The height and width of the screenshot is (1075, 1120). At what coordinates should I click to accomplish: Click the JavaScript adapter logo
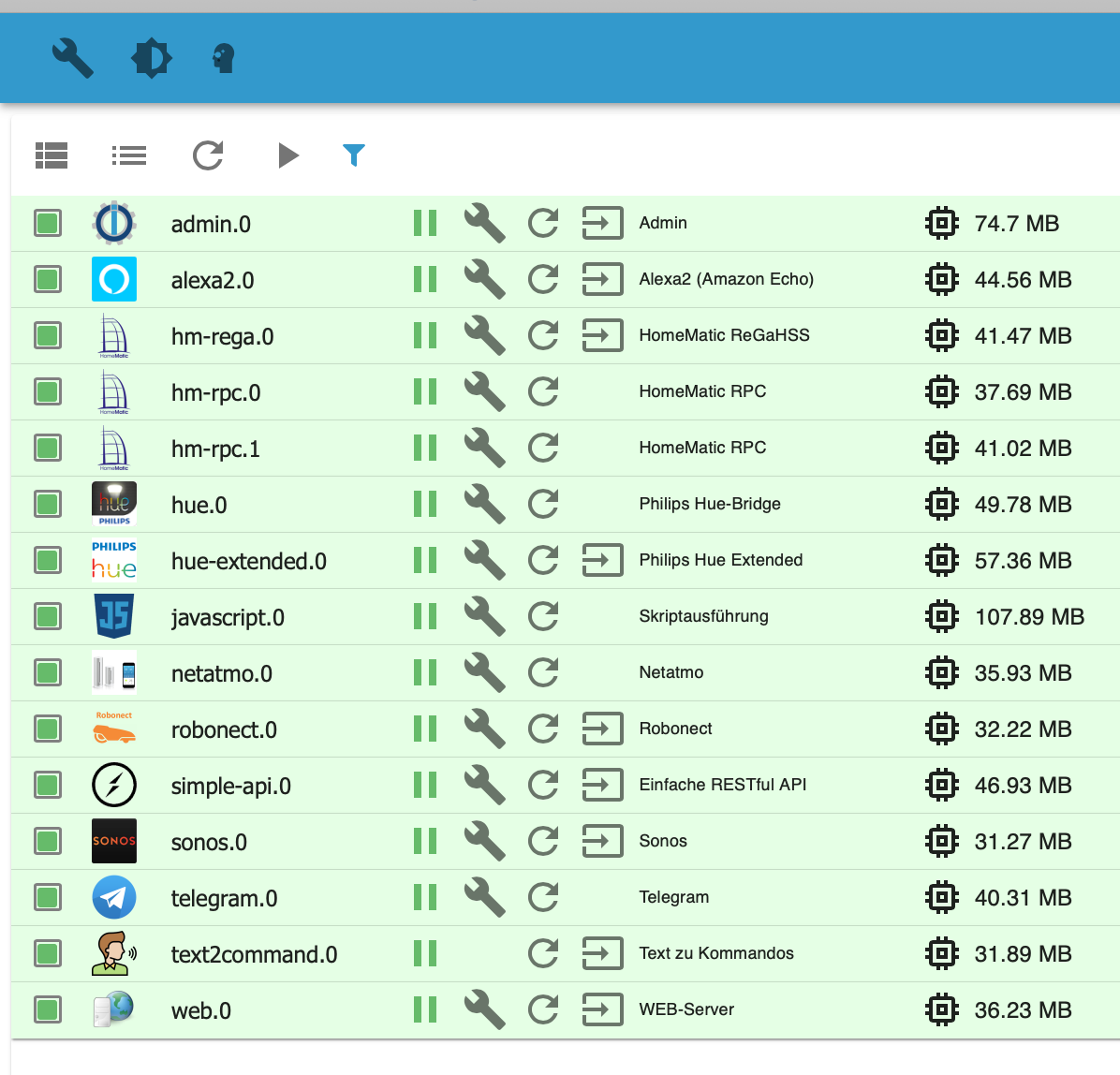pyautogui.click(x=114, y=616)
